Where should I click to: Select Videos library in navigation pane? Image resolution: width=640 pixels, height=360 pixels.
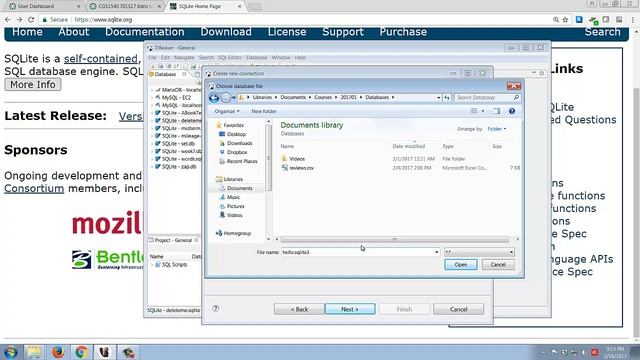(x=235, y=215)
